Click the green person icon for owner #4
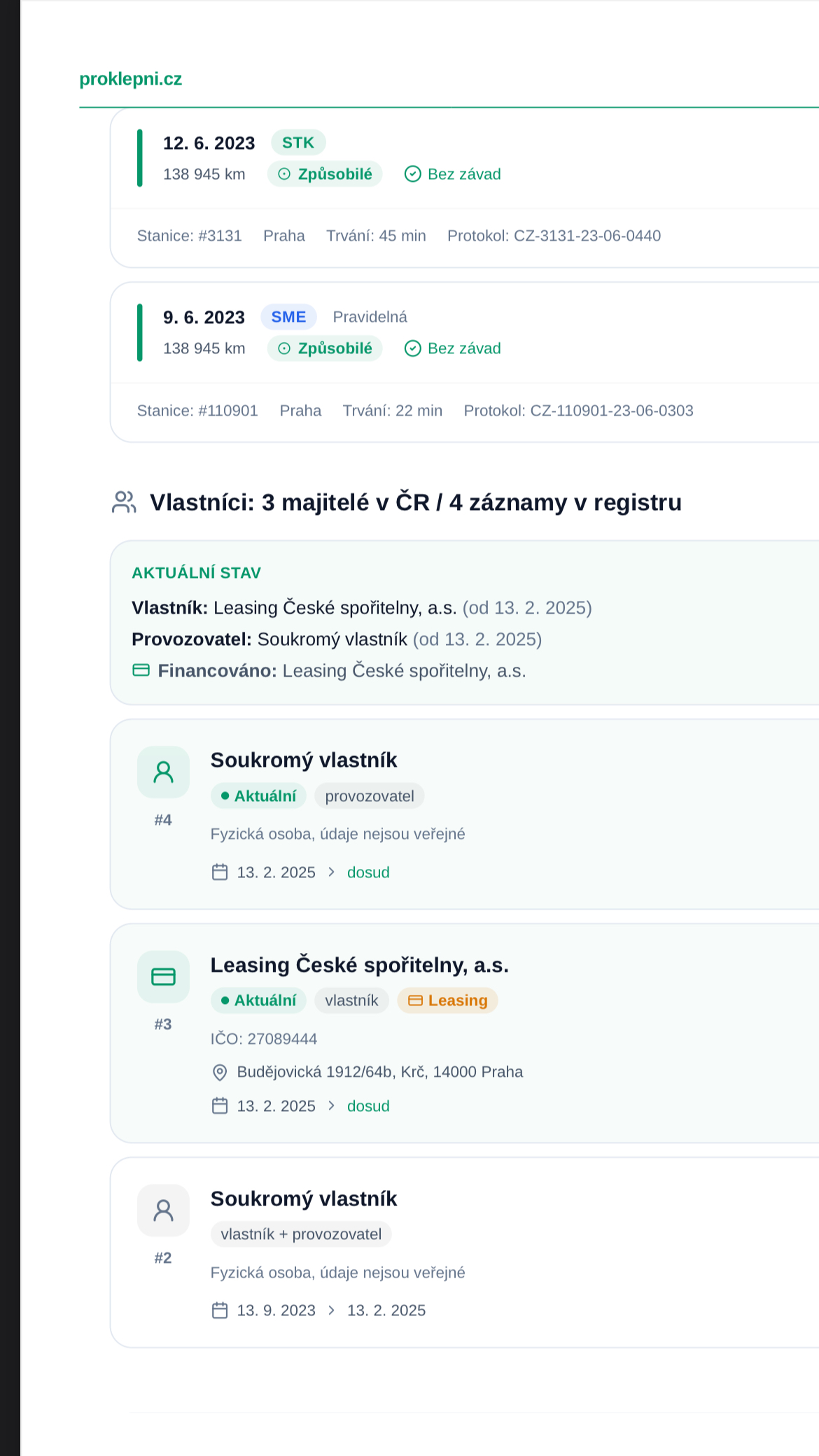 tap(163, 772)
